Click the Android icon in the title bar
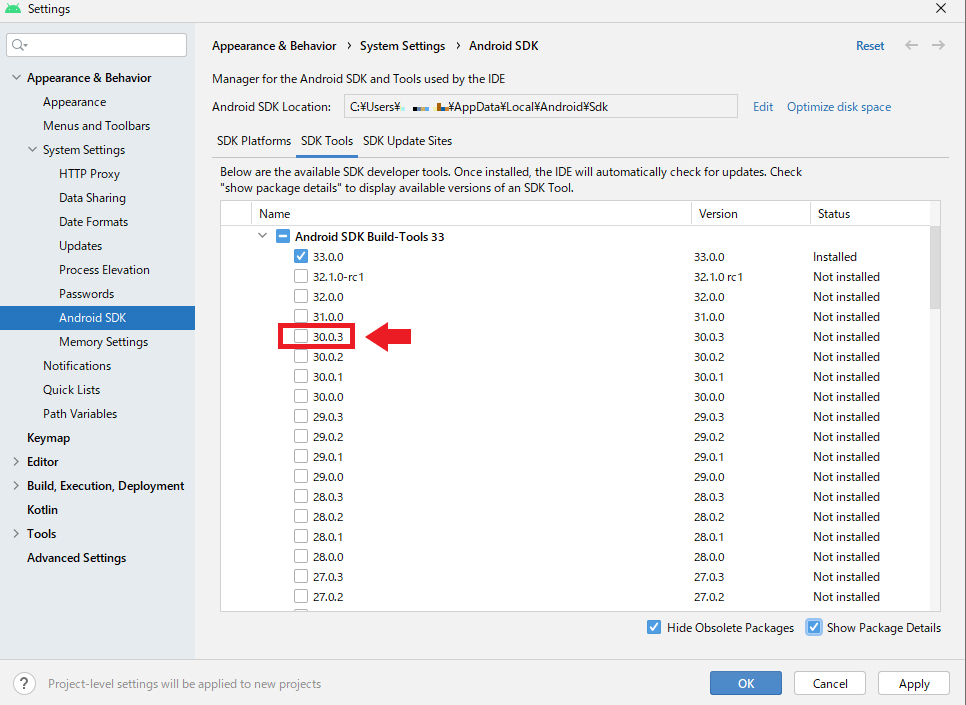 [x=12, y=8]
